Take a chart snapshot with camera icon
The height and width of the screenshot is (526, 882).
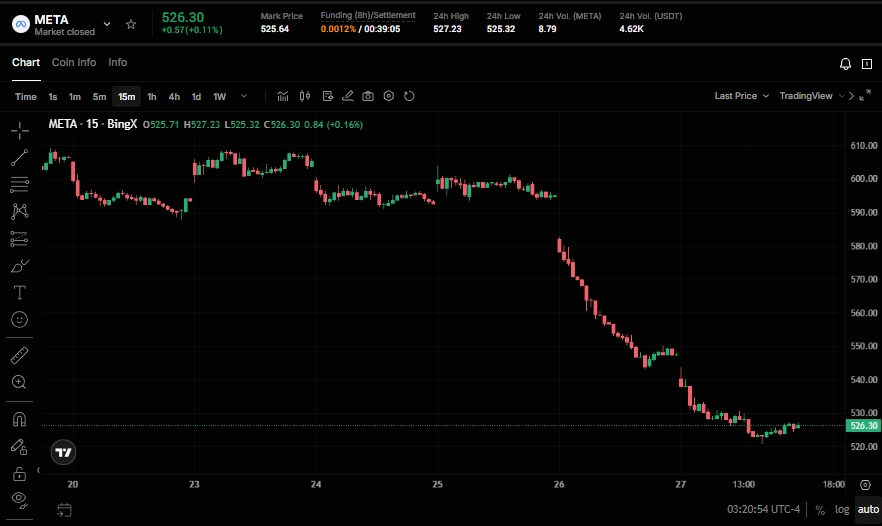coord(368,96)
